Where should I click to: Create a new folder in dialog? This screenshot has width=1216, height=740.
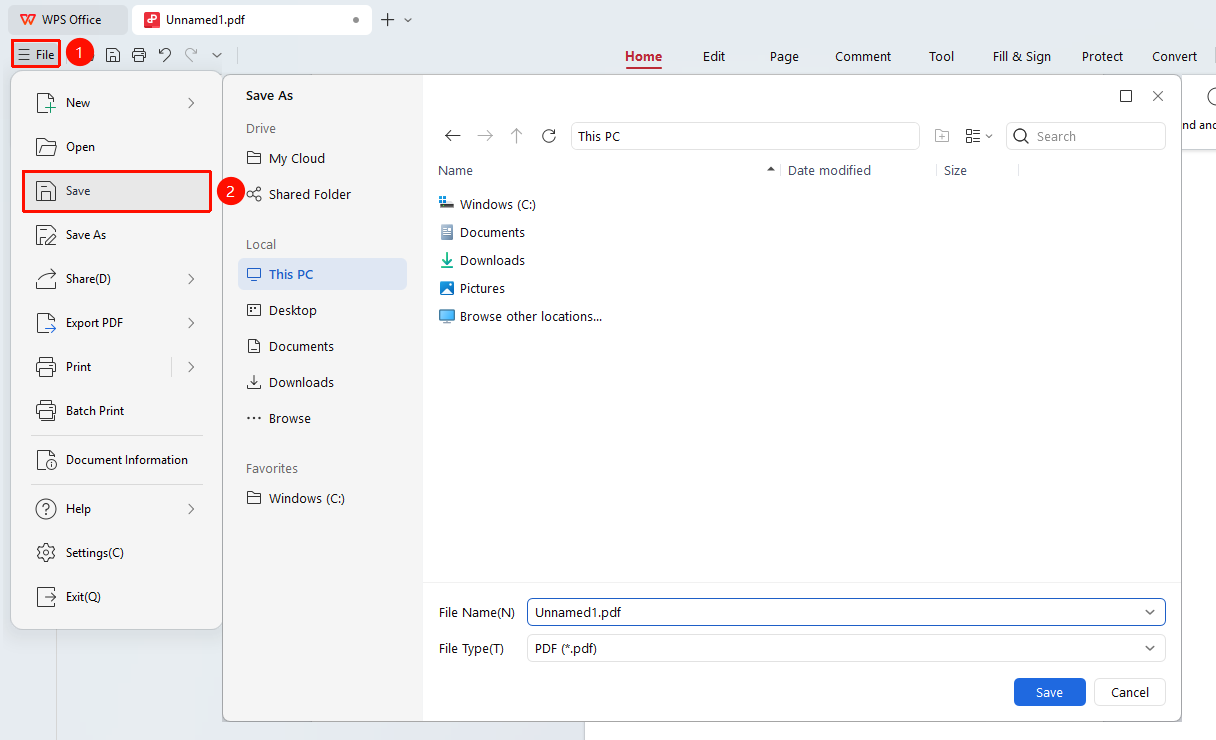[x=941, y=136]
